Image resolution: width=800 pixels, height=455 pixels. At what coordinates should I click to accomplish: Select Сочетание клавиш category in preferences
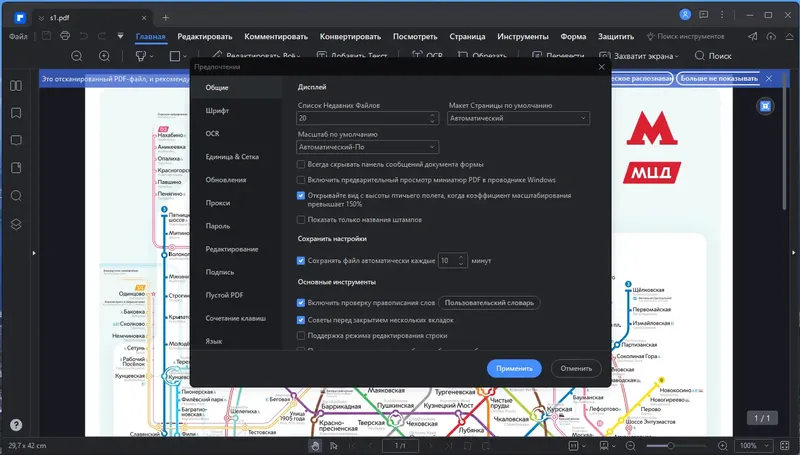[x=236, y=318]
